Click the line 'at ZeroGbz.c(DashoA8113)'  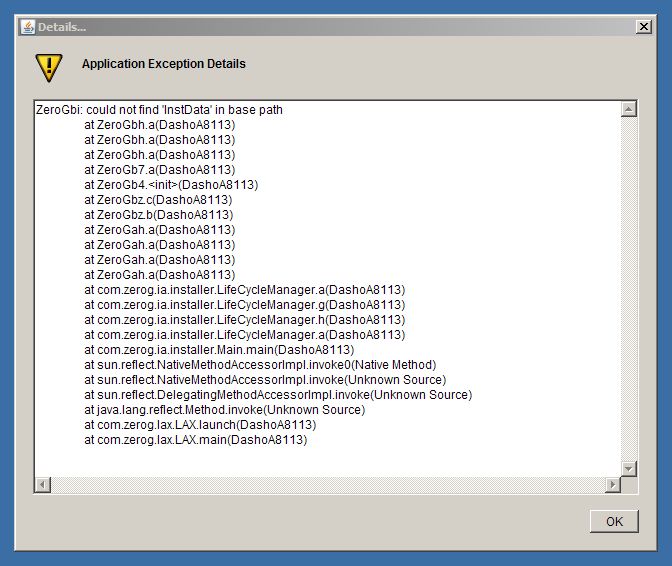point(158,200)
